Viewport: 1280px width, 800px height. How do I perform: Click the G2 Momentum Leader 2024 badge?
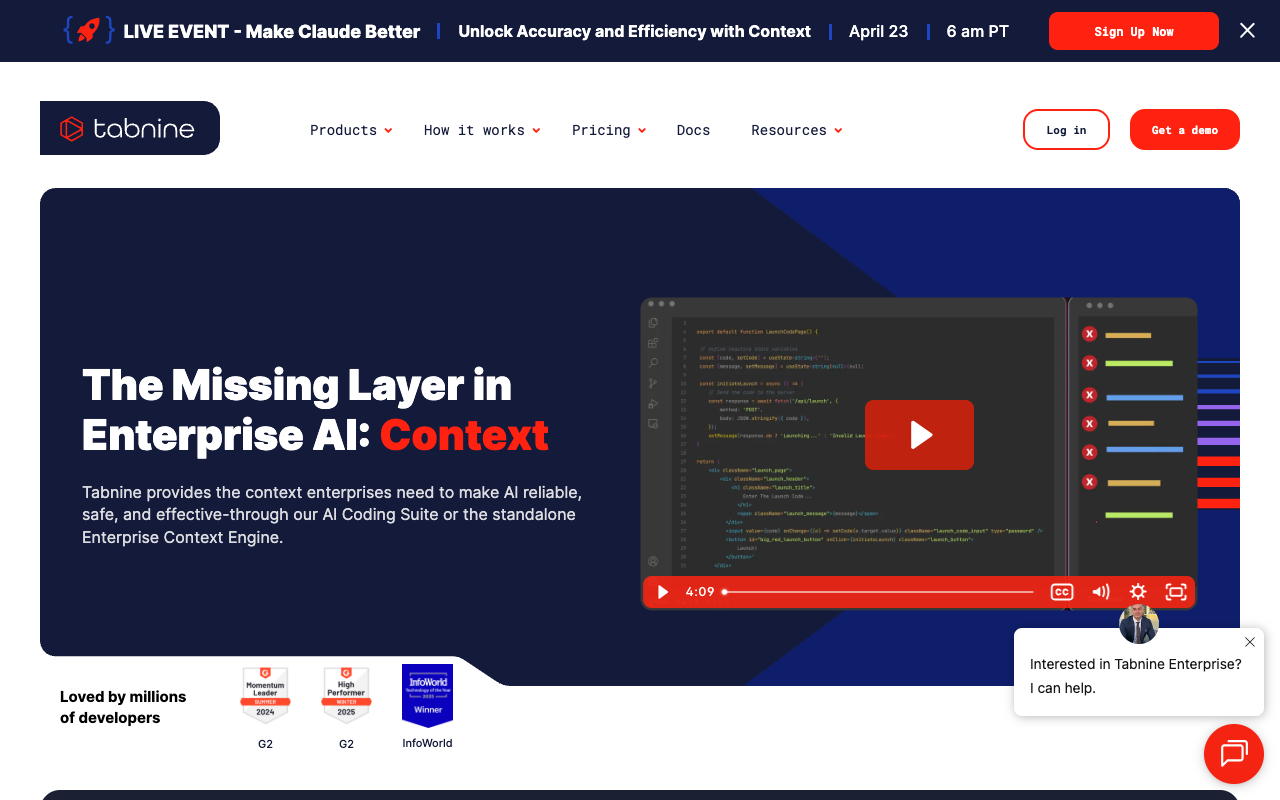pyautogui.click(x=265, y=696)
